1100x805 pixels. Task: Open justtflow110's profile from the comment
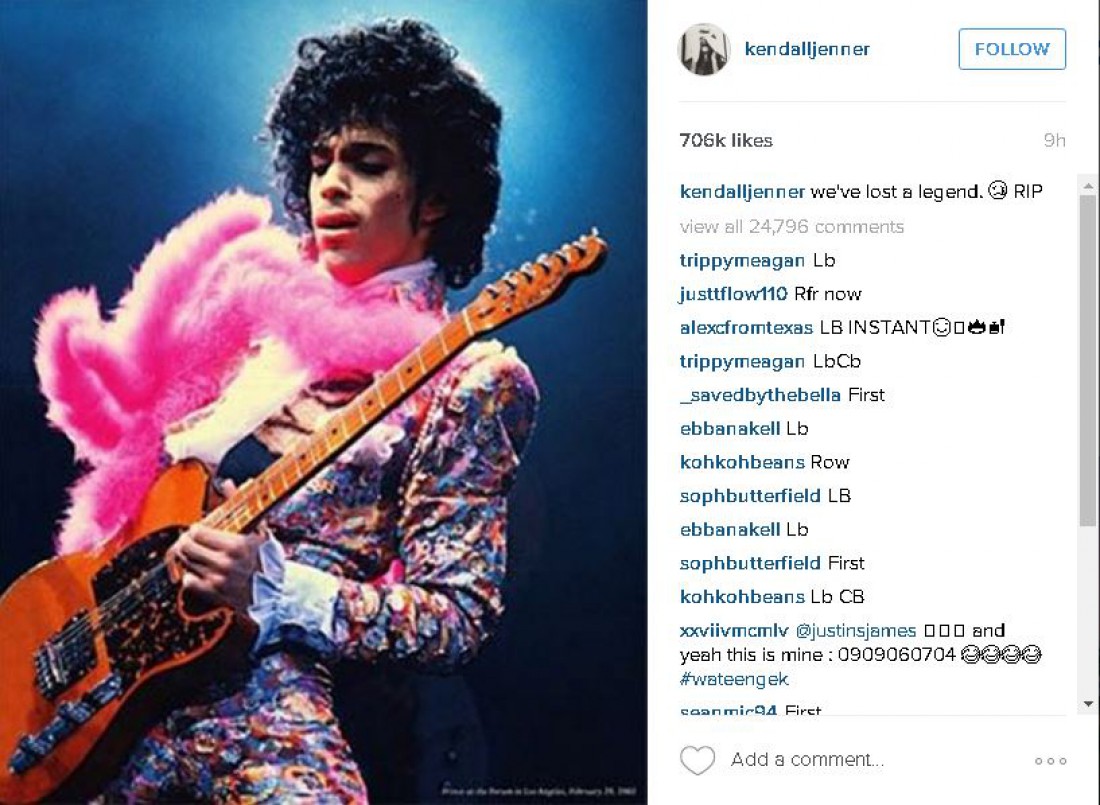pyautogui.click(x=733, y=294)
